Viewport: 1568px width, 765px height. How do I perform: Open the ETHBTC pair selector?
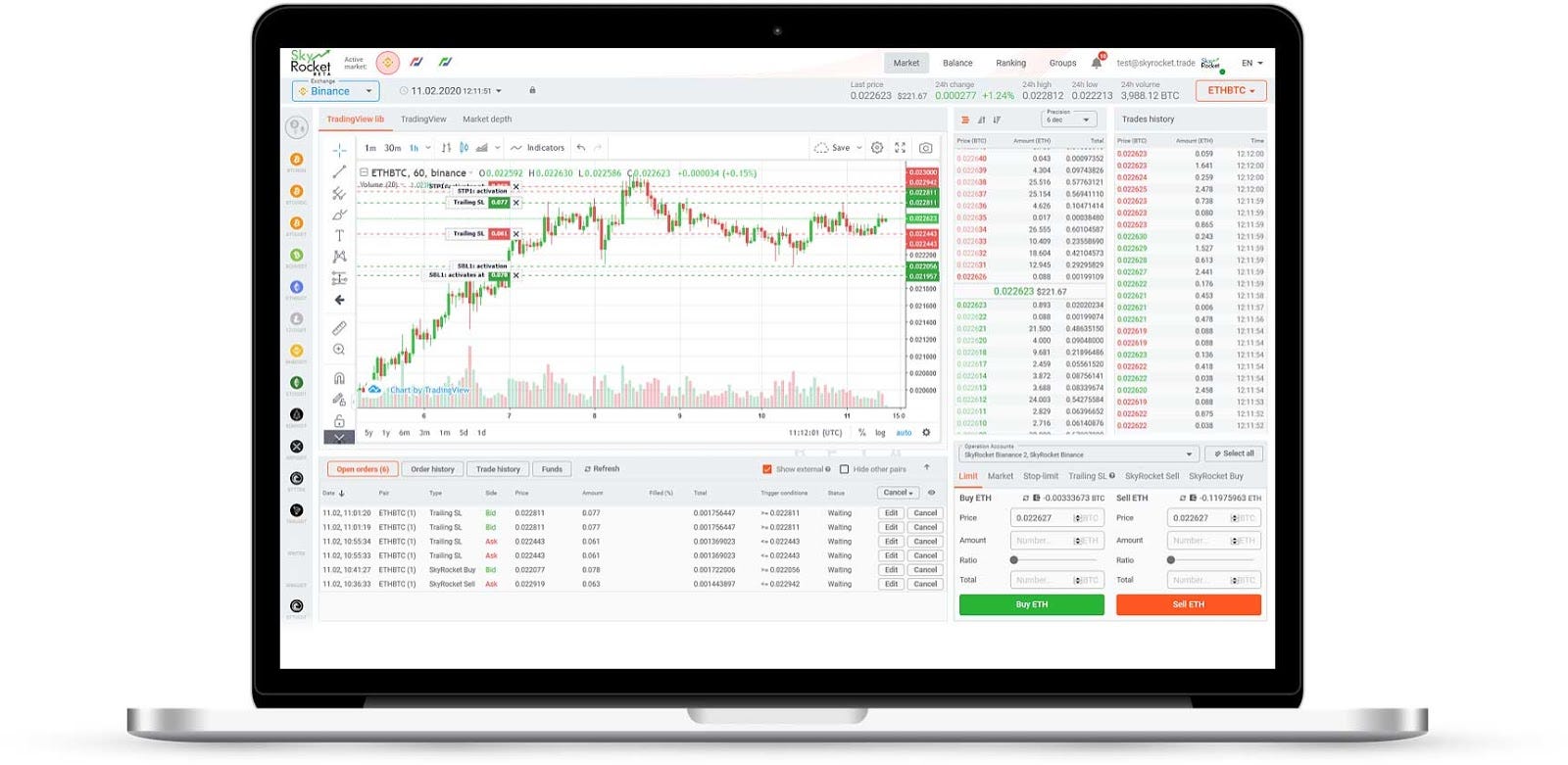[x=1231, y=90]
